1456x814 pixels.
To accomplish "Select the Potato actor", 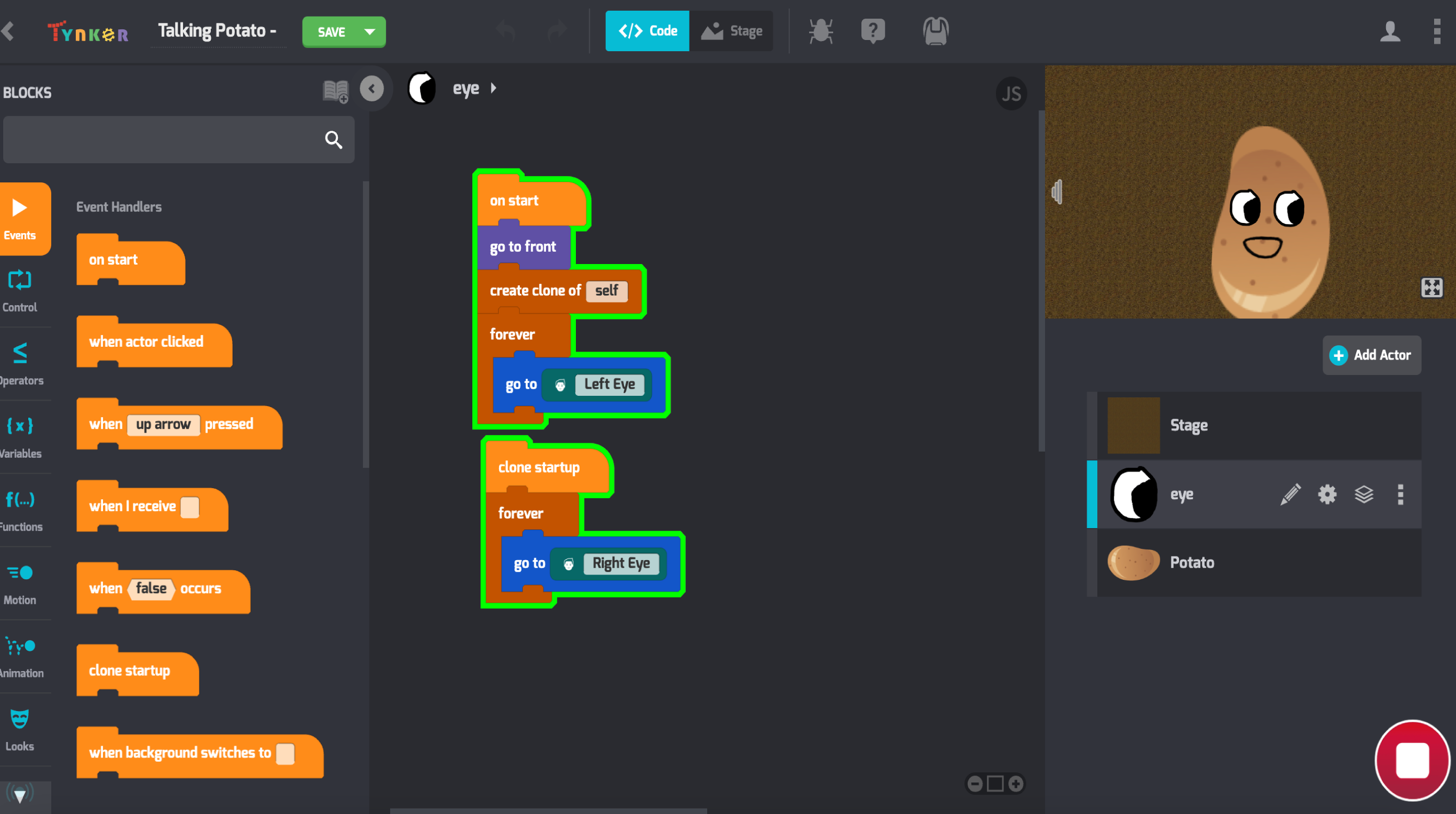I will tap(1254, 563).
